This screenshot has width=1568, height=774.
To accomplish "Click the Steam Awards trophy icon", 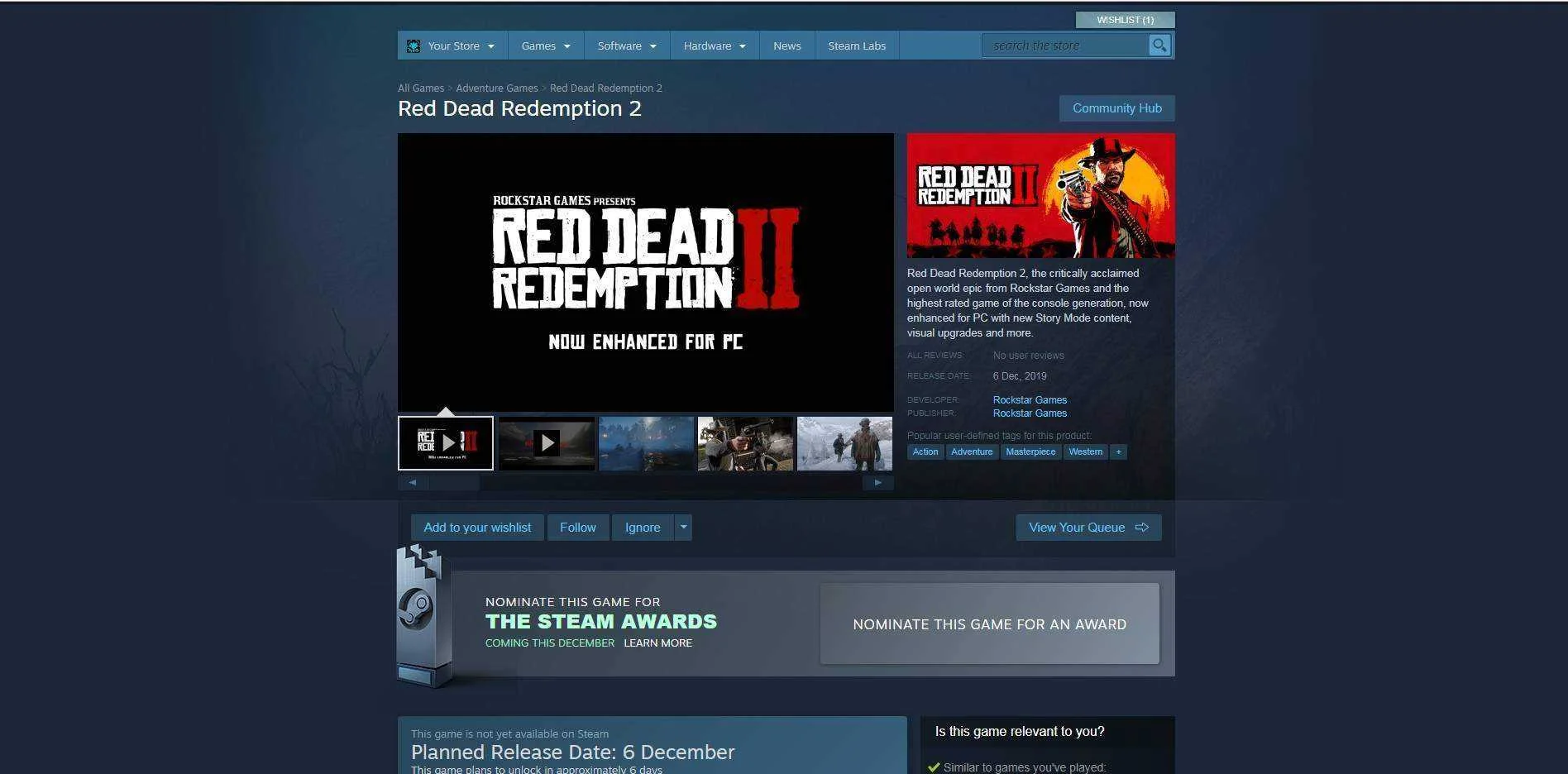I will click(x=423, y=617).
